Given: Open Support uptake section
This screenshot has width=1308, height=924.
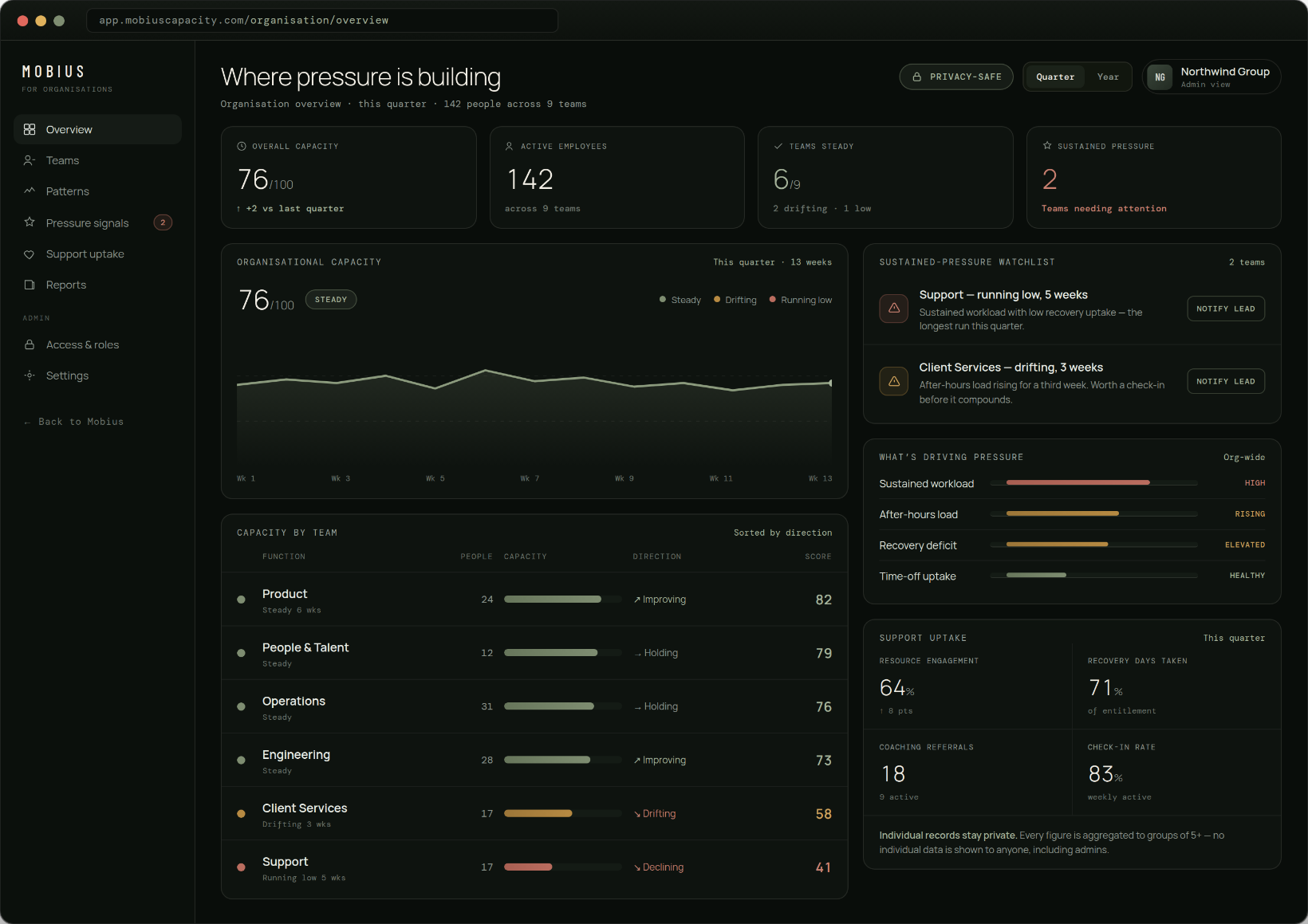Looking at the screenshot, I should [97, 254].
